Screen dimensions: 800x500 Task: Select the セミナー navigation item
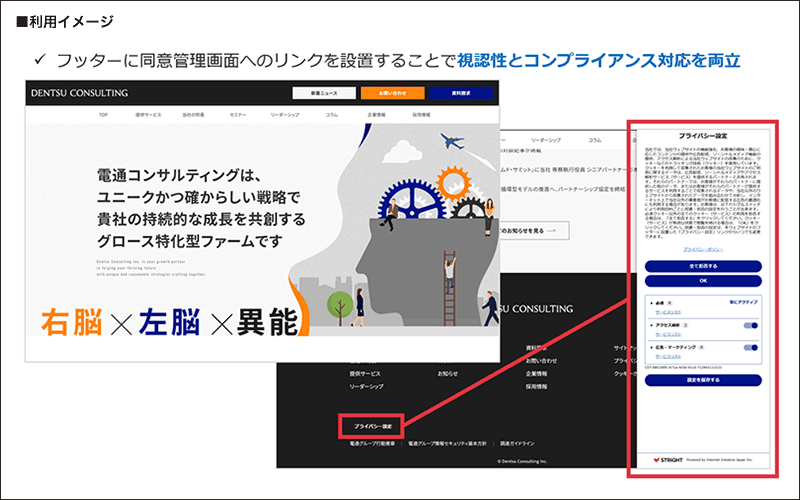238,115
